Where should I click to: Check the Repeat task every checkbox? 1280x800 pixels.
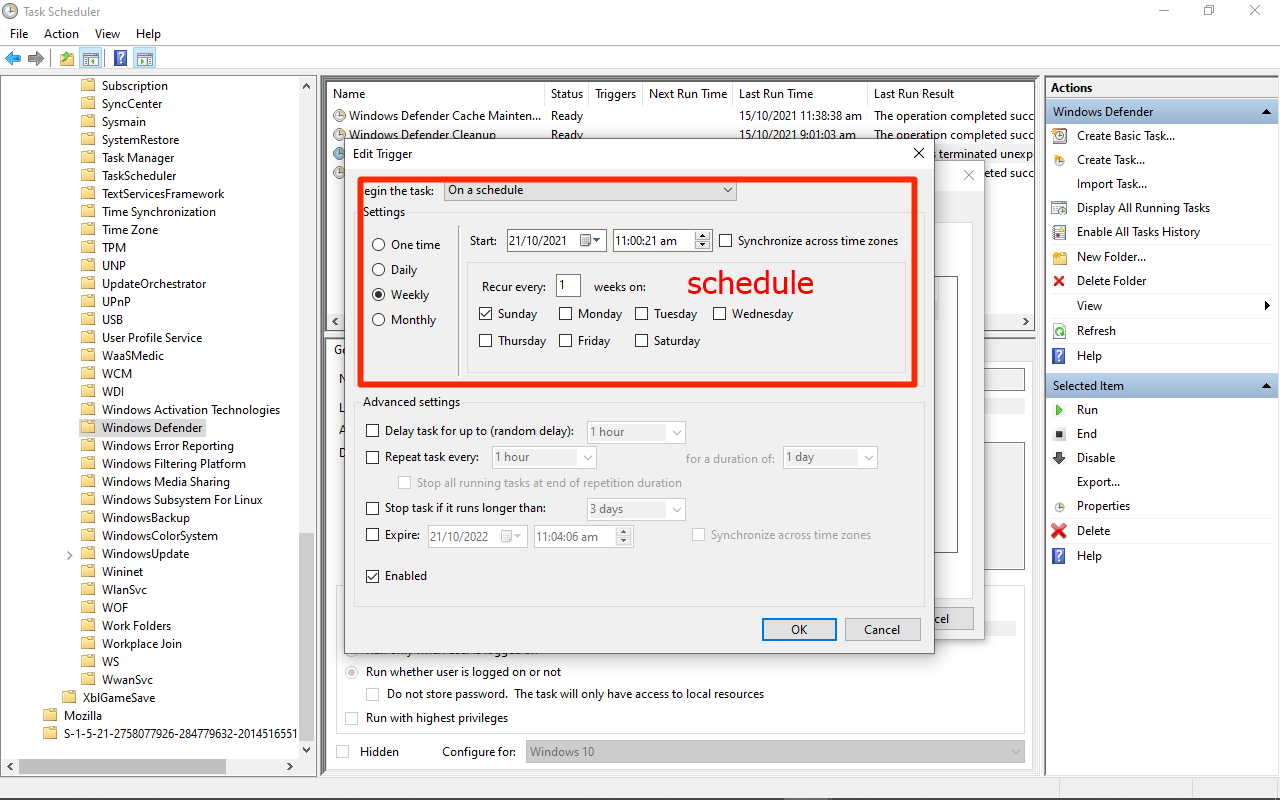(x=373, y=457)
